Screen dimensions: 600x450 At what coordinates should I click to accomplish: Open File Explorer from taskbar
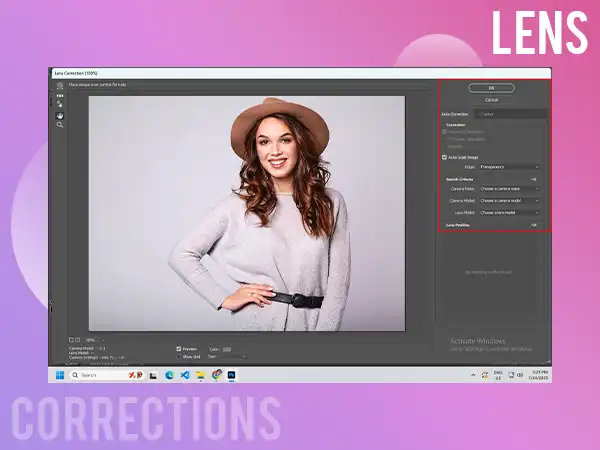201,375
